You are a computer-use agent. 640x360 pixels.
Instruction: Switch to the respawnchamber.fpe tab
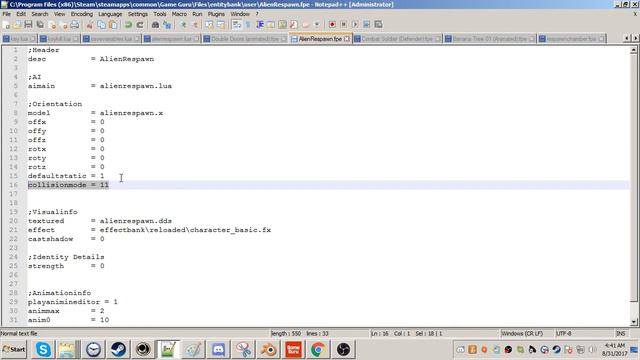click(571, 39)
